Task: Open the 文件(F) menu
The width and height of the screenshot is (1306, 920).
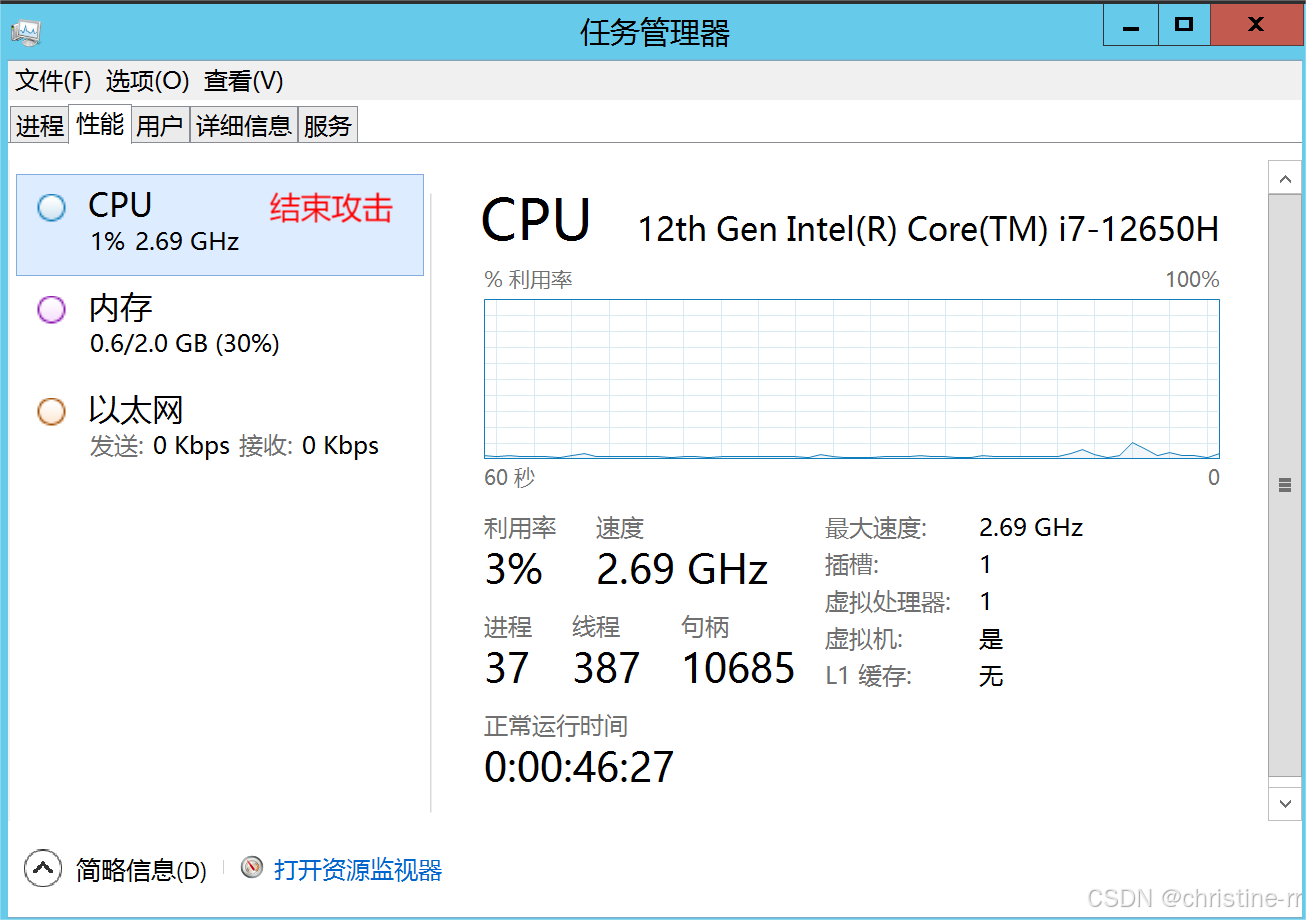Action: pos(53,81)
